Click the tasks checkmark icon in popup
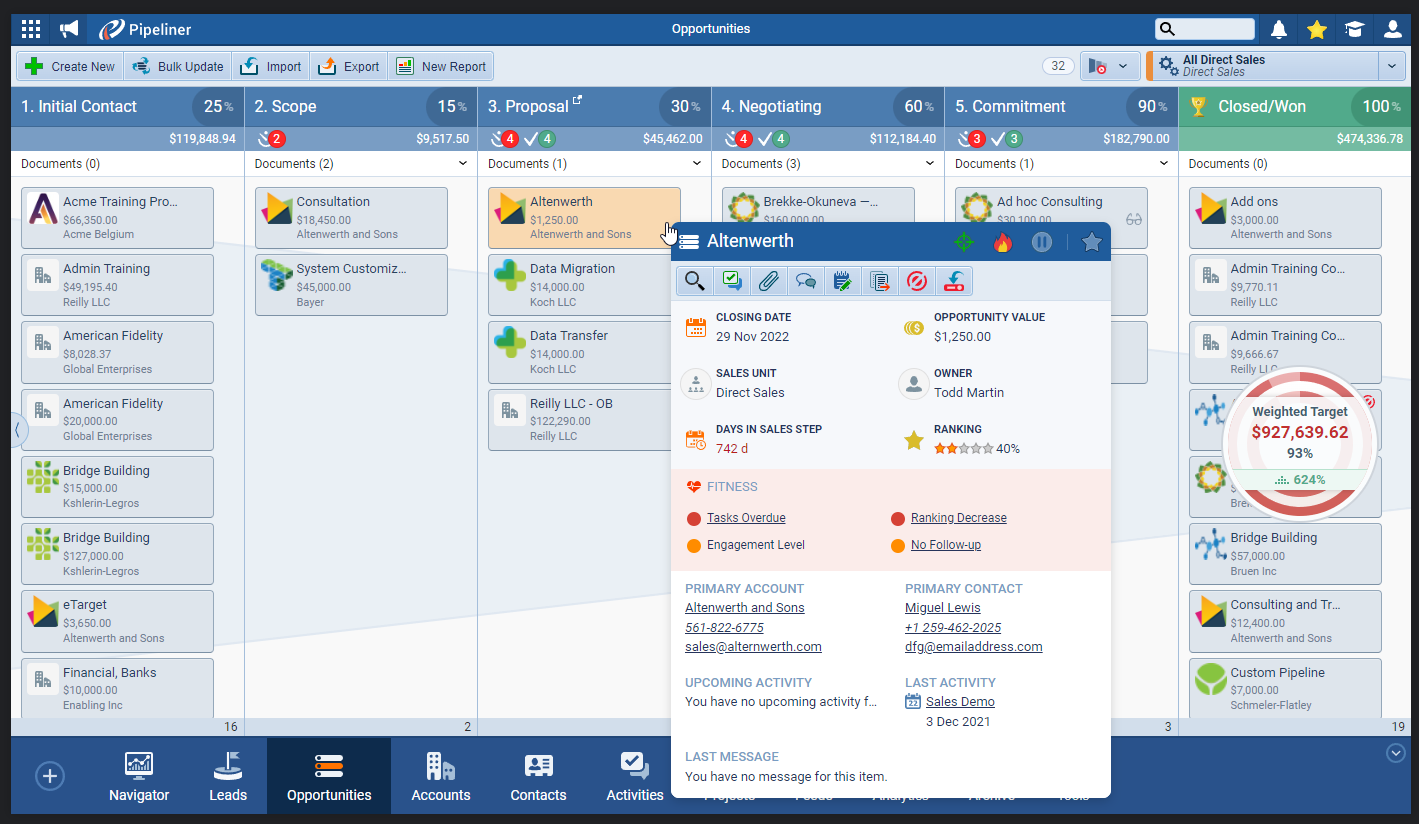Screen dimensions: 1419x824 click(x=731, y=282)
